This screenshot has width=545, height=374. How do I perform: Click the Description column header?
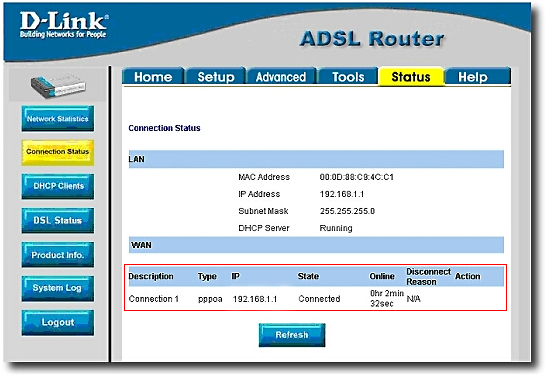coord(151,276)
